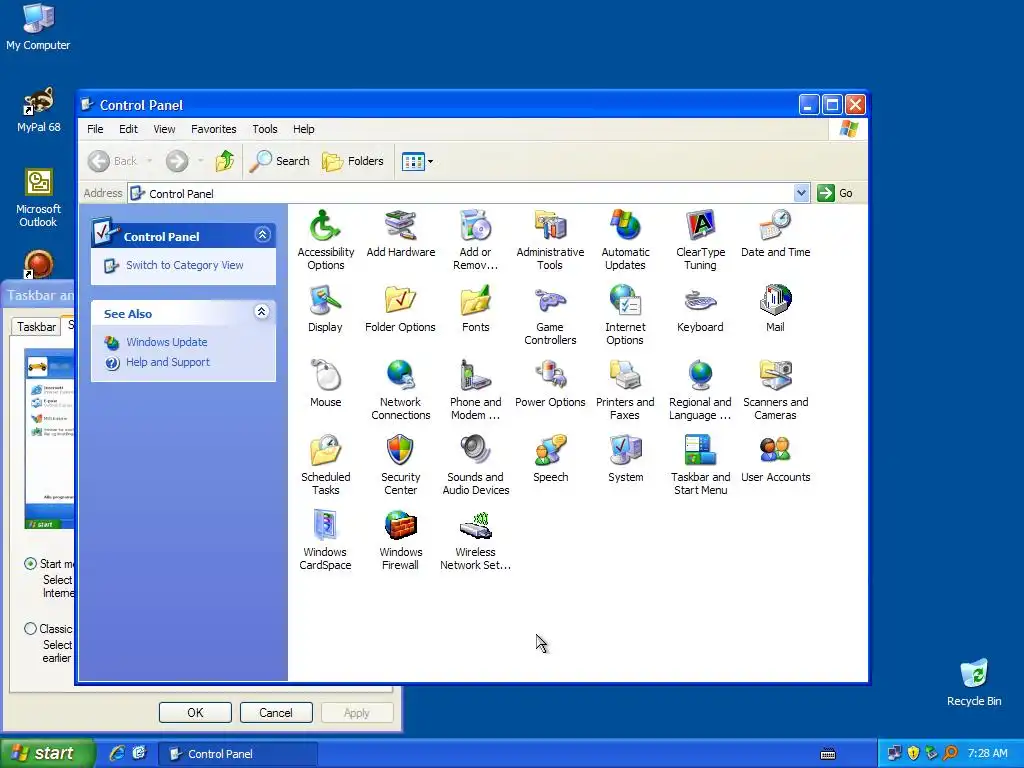Open User Accounts icon
The height and width of the screenshot is (768, 1024).
(775, 458)
